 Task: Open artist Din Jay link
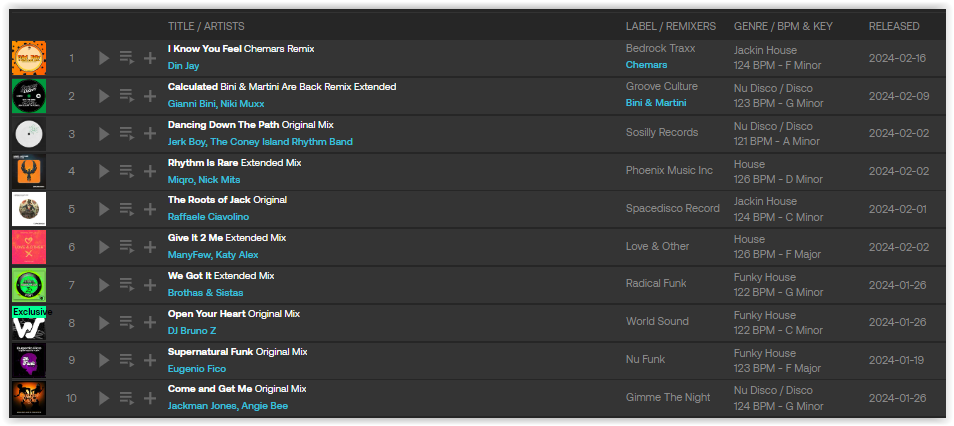(183, 66)
